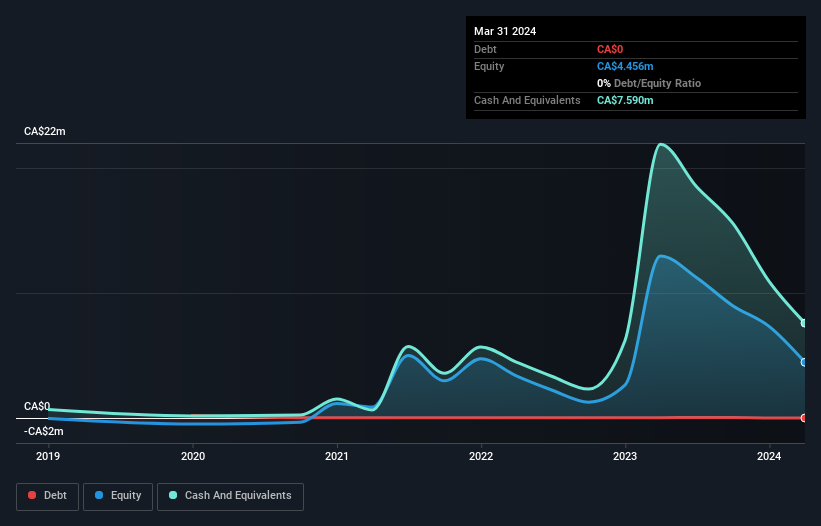
Task: Click the -CA$2m y-axis label
Action: coord(43,431)
